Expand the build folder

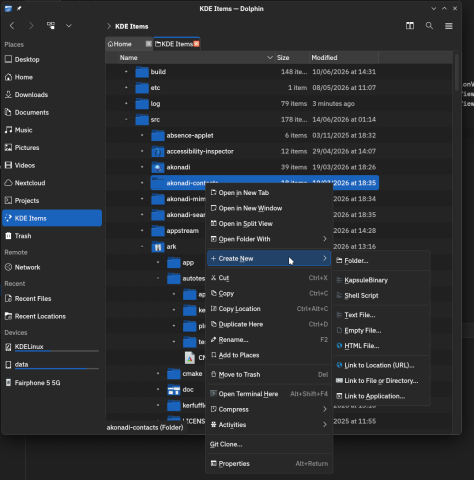pyautogui.click(x=126, y=72)
